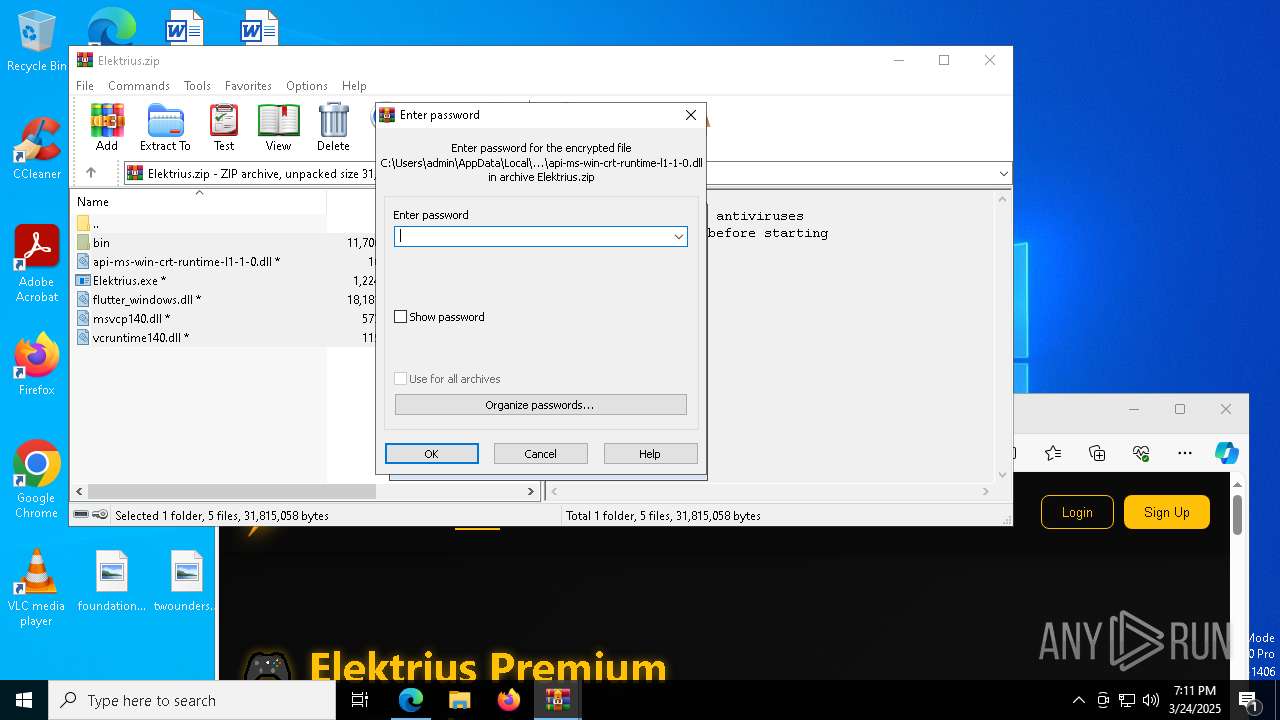Image resolution: width=1280 pixels, height=720 pixels.
Task: Open the Help menu in WinRAR
Action: point(354,86)
